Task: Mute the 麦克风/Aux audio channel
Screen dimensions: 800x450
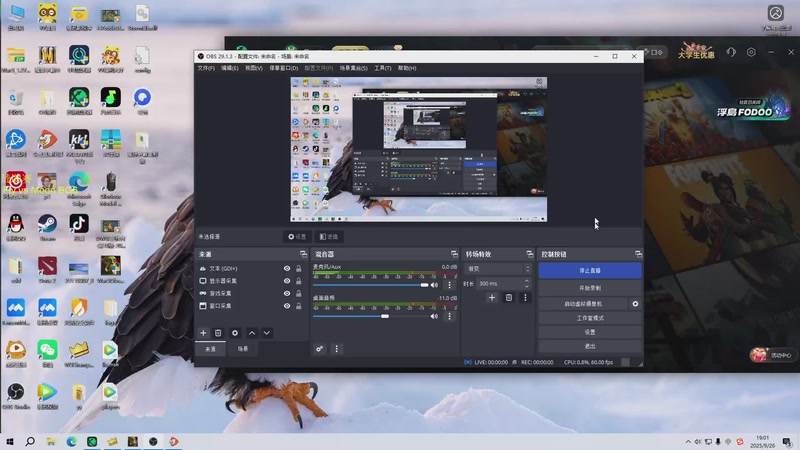Action: coord(434,285)
